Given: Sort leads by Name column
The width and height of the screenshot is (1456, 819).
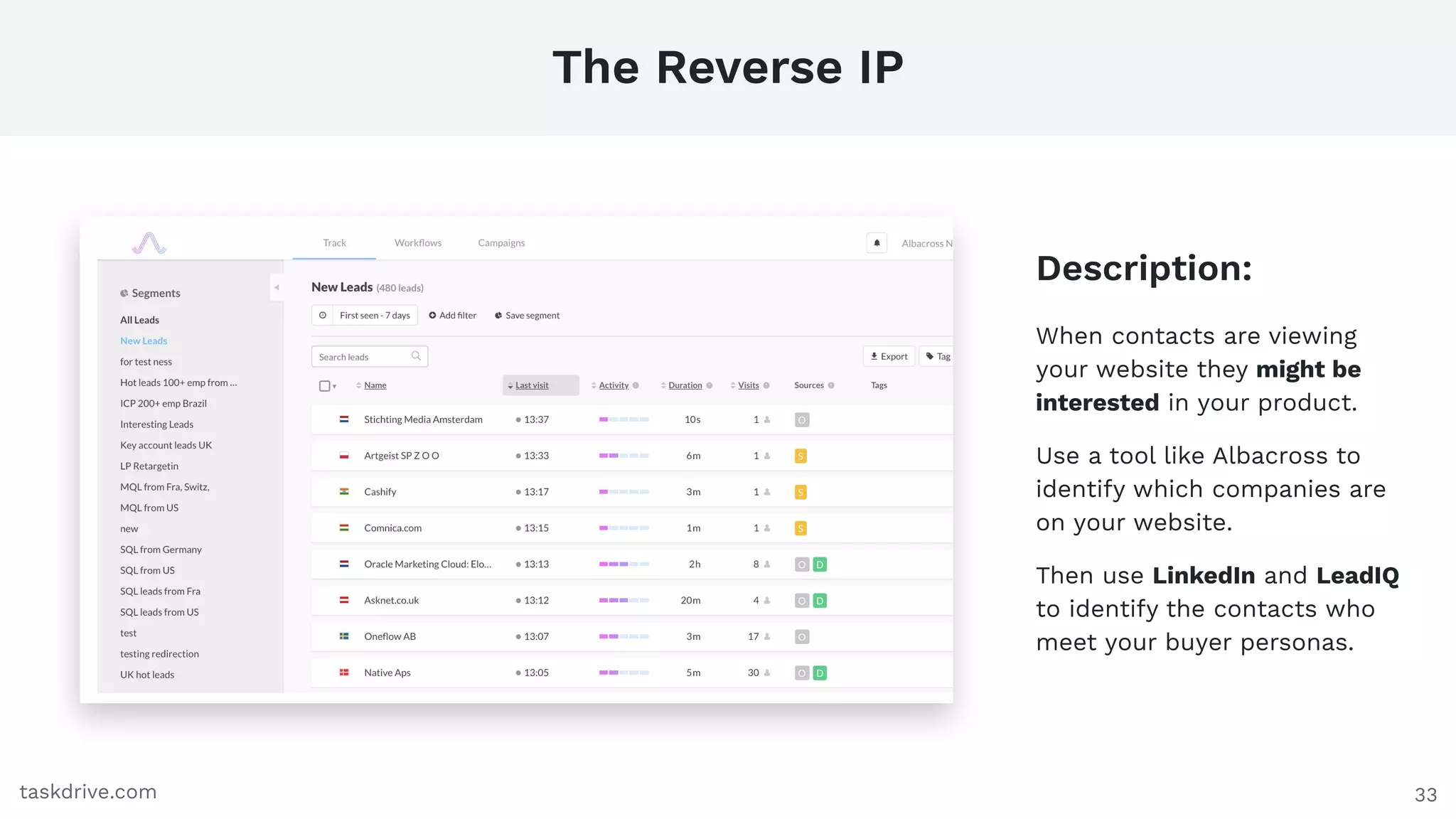Looking at the screenshot, I should [x=375, y=385].
